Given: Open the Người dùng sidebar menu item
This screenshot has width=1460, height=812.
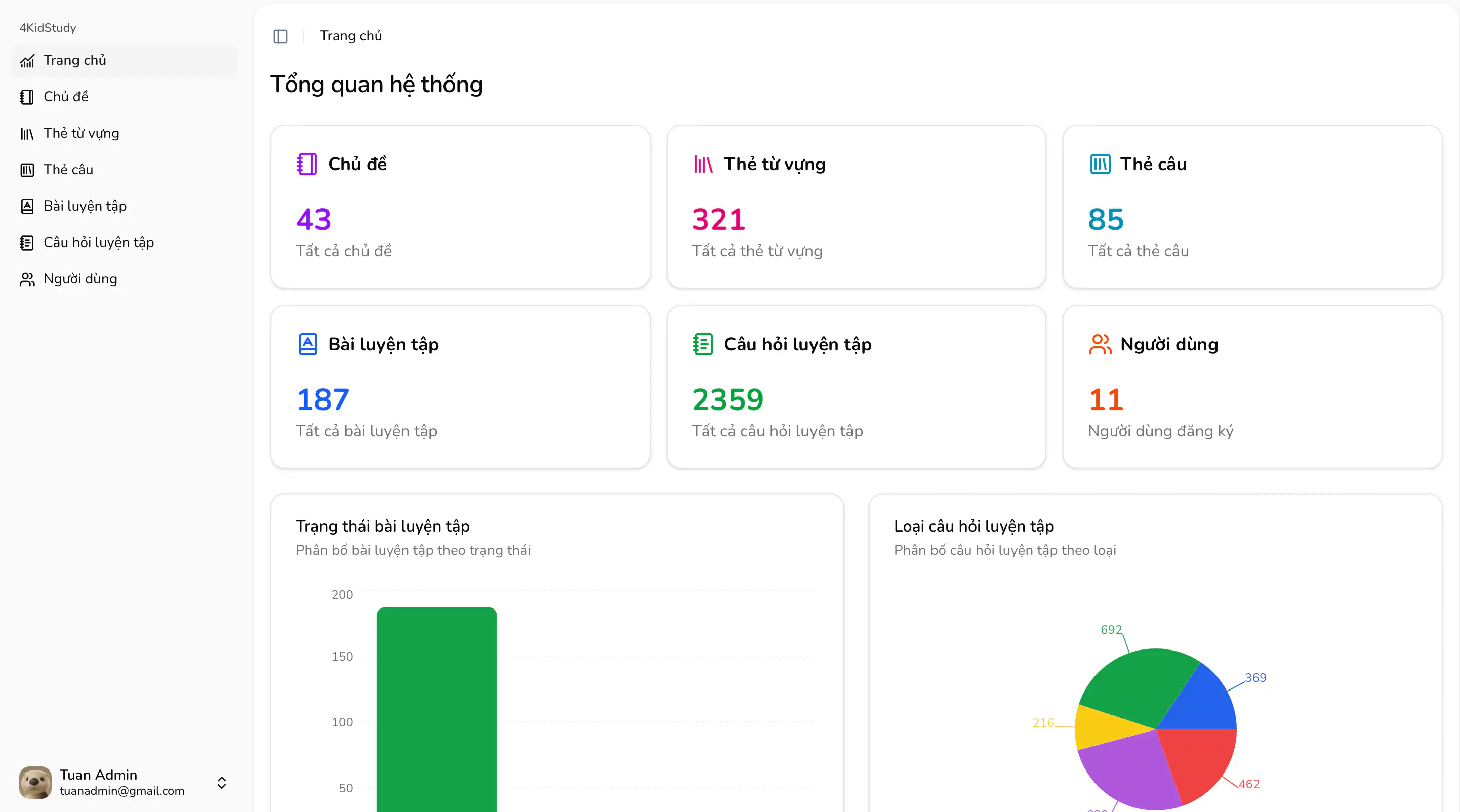Looking at the screenshot, I should pyautogui.click(x=80, y=279).
